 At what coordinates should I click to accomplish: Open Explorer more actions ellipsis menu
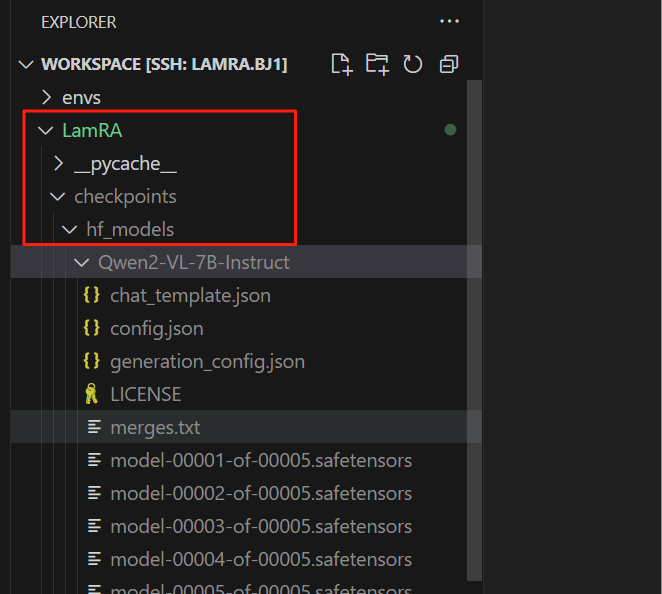(449, 21)
